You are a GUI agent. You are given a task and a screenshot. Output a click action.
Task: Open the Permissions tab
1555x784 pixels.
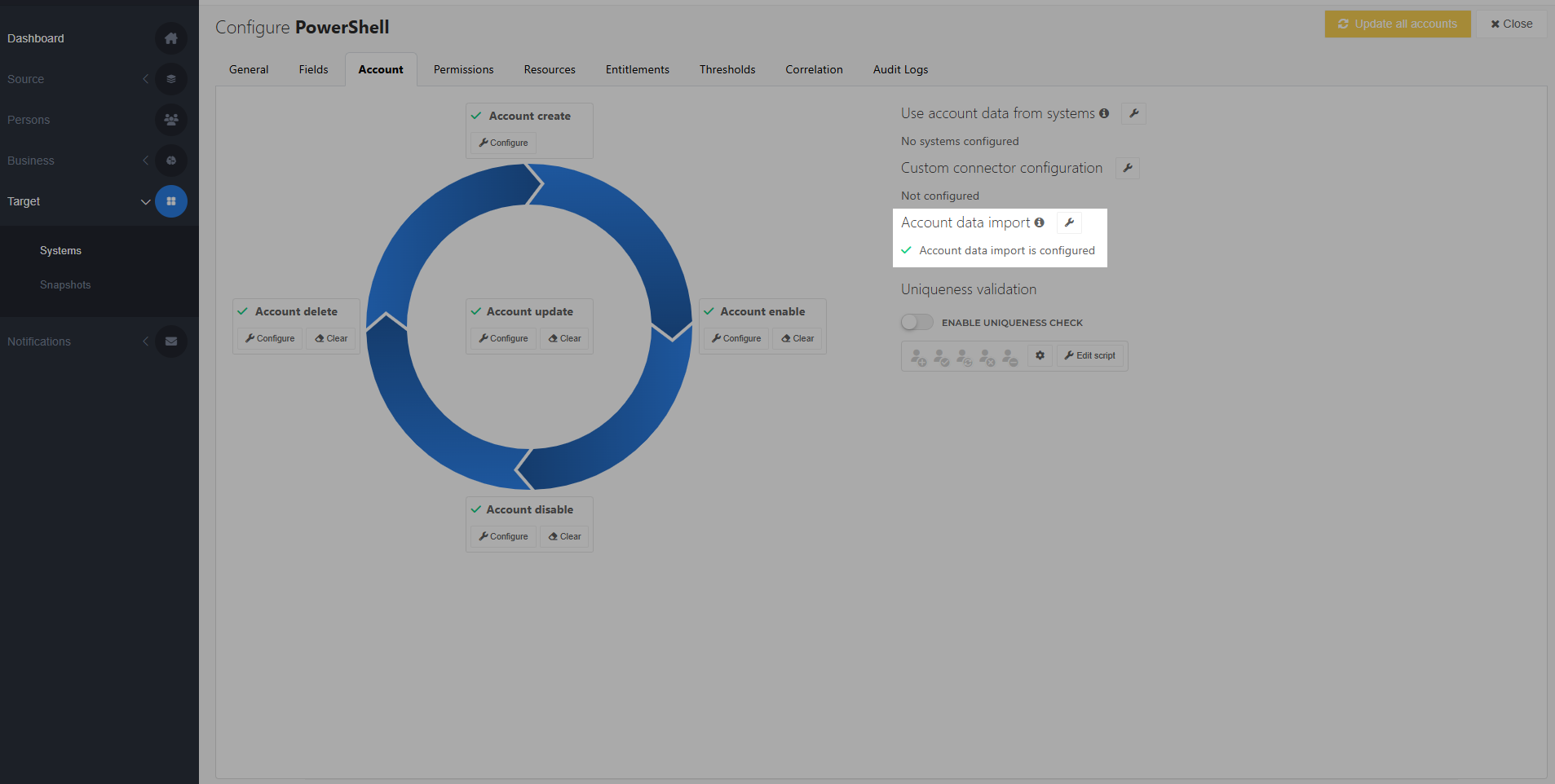click(x=464, y=69)
